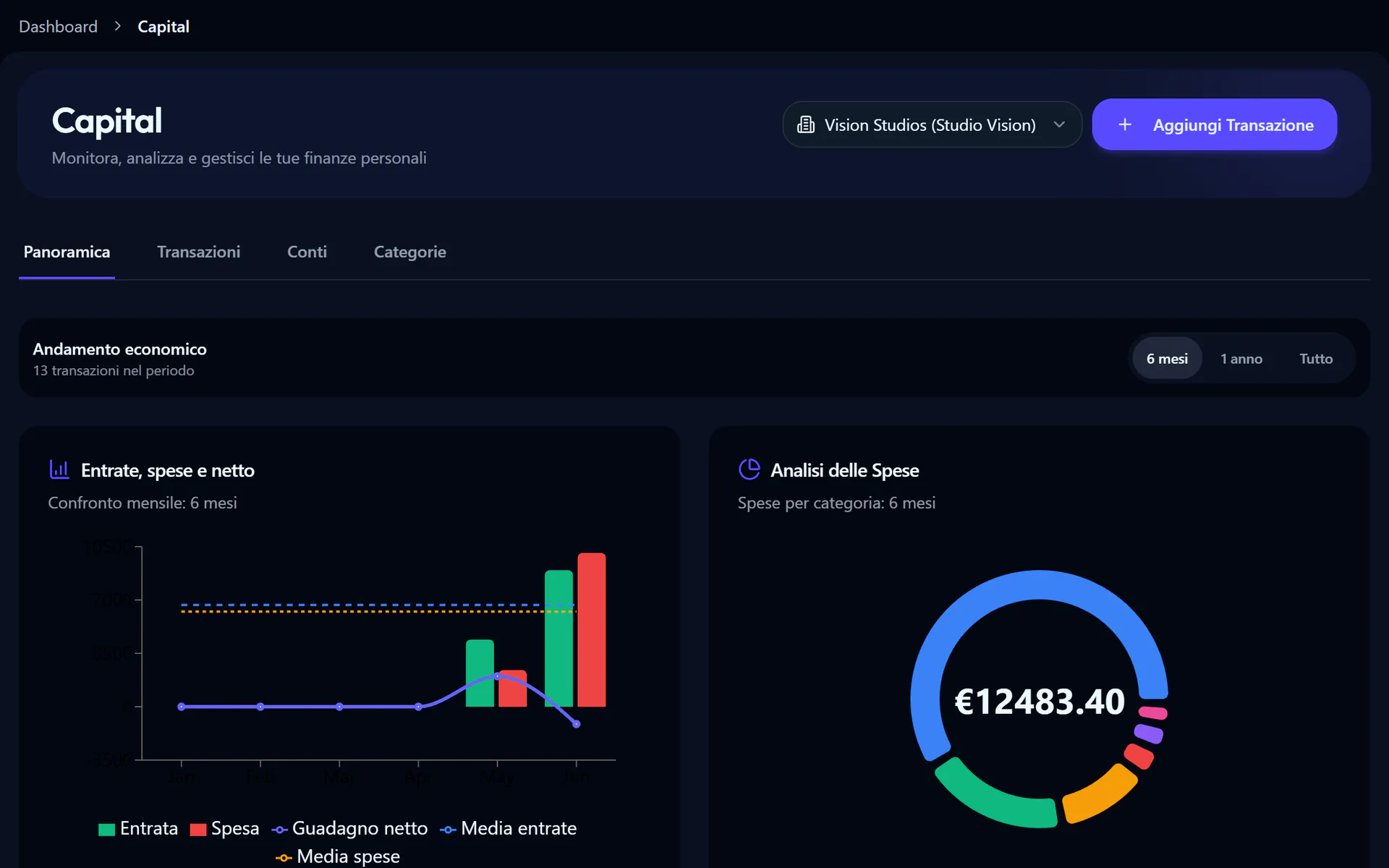Click the tall green Entrata bar for June

[x=558, y=638]
